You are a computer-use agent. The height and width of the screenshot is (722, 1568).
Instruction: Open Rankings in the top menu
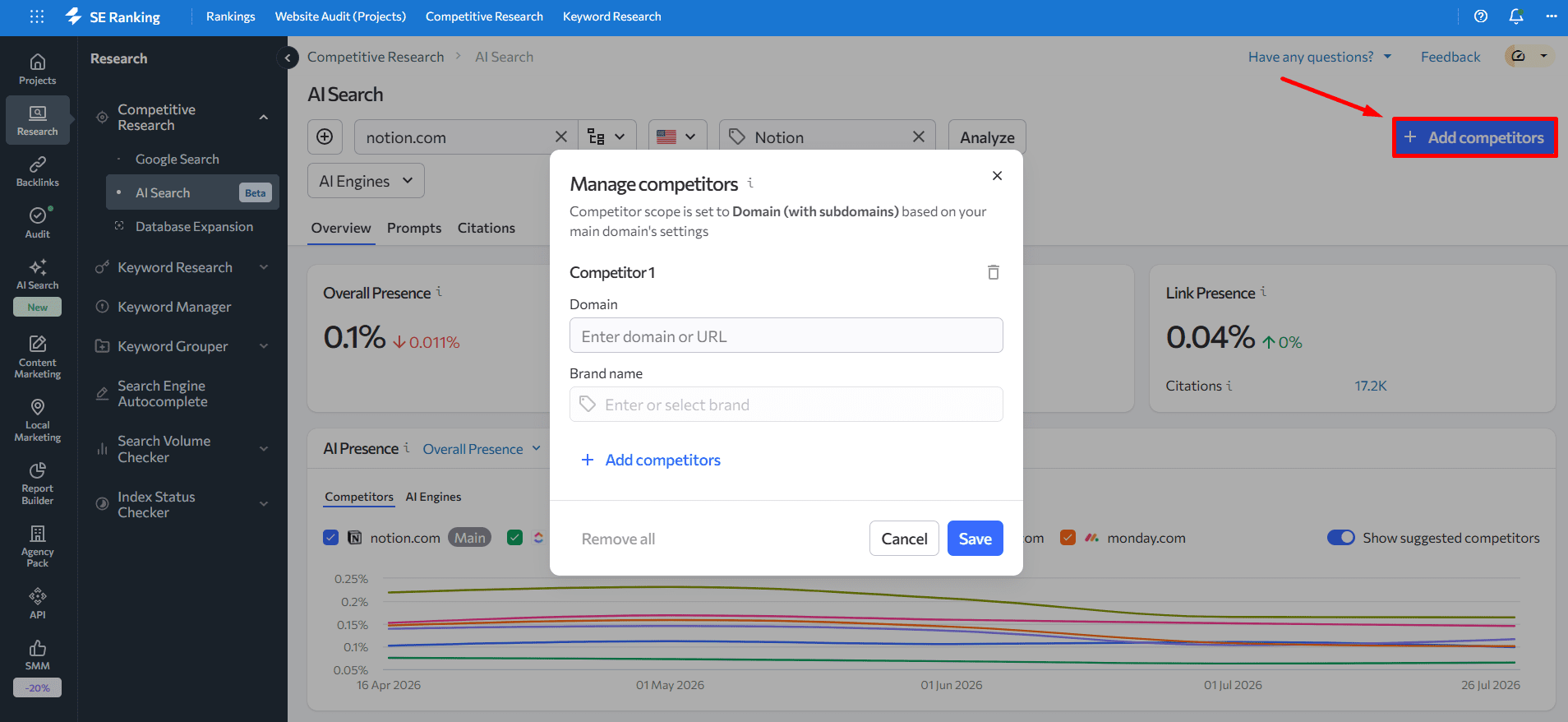[230, 16]
